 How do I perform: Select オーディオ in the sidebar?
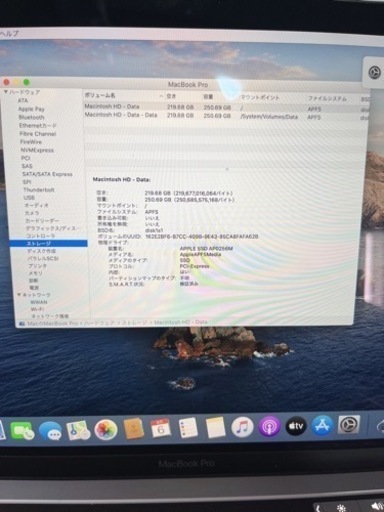coord(37,205)
